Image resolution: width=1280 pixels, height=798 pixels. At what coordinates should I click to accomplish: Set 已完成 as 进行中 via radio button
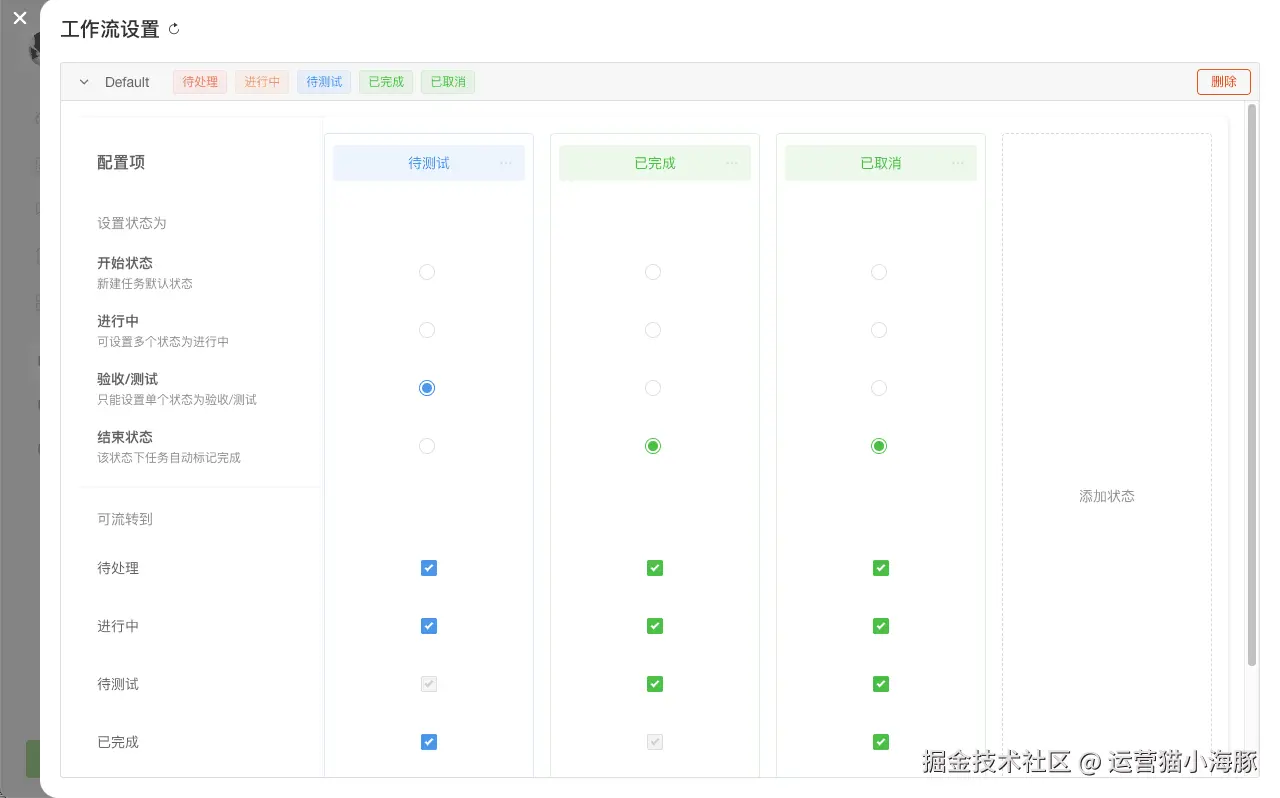(653, 329)
